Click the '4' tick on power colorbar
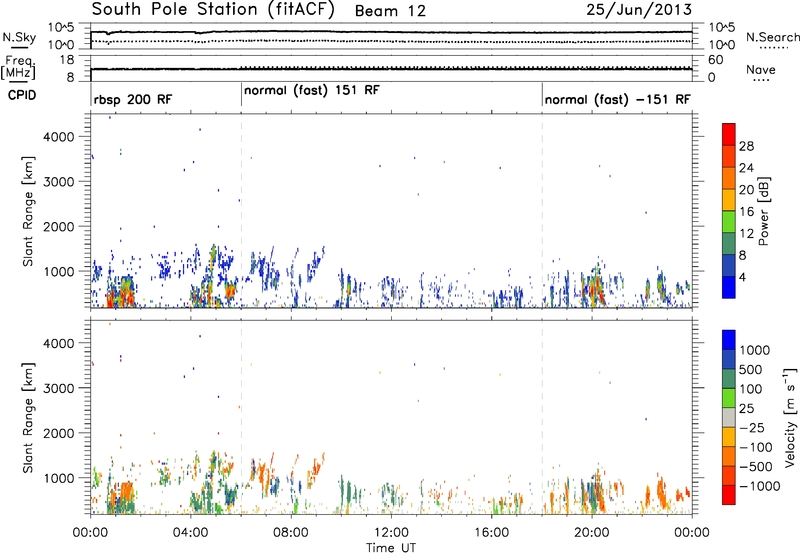800x554 pixels. (x=743, y=277)
